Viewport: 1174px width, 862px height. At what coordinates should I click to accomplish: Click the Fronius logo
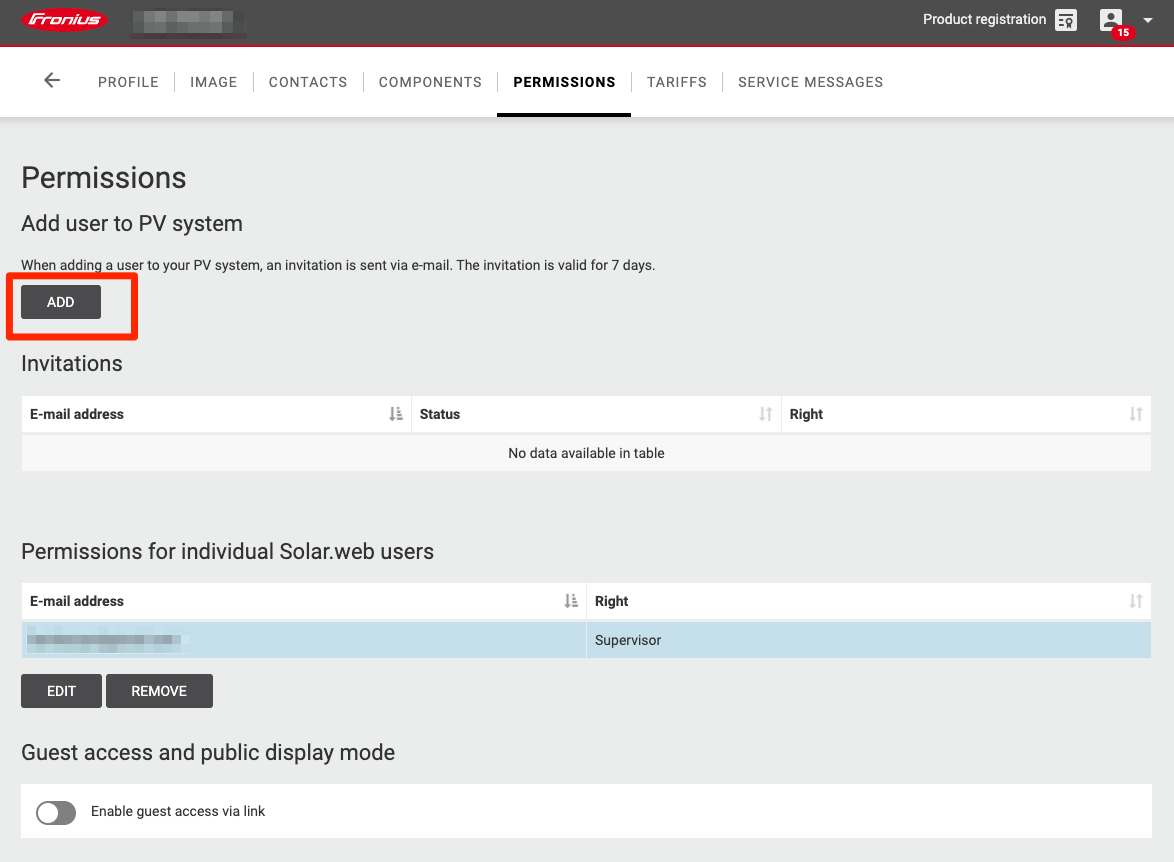pyautogui.click(x=66, y=20)
